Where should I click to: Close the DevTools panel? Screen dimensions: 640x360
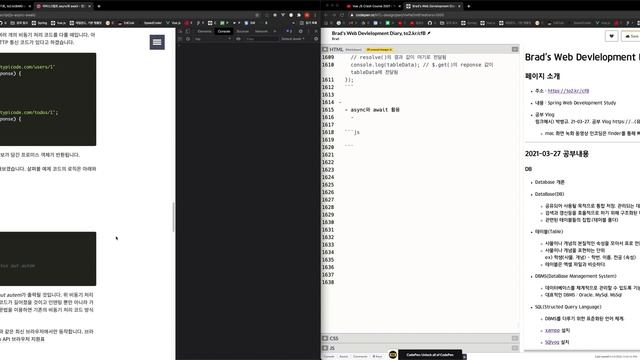[x=316, y=31]
